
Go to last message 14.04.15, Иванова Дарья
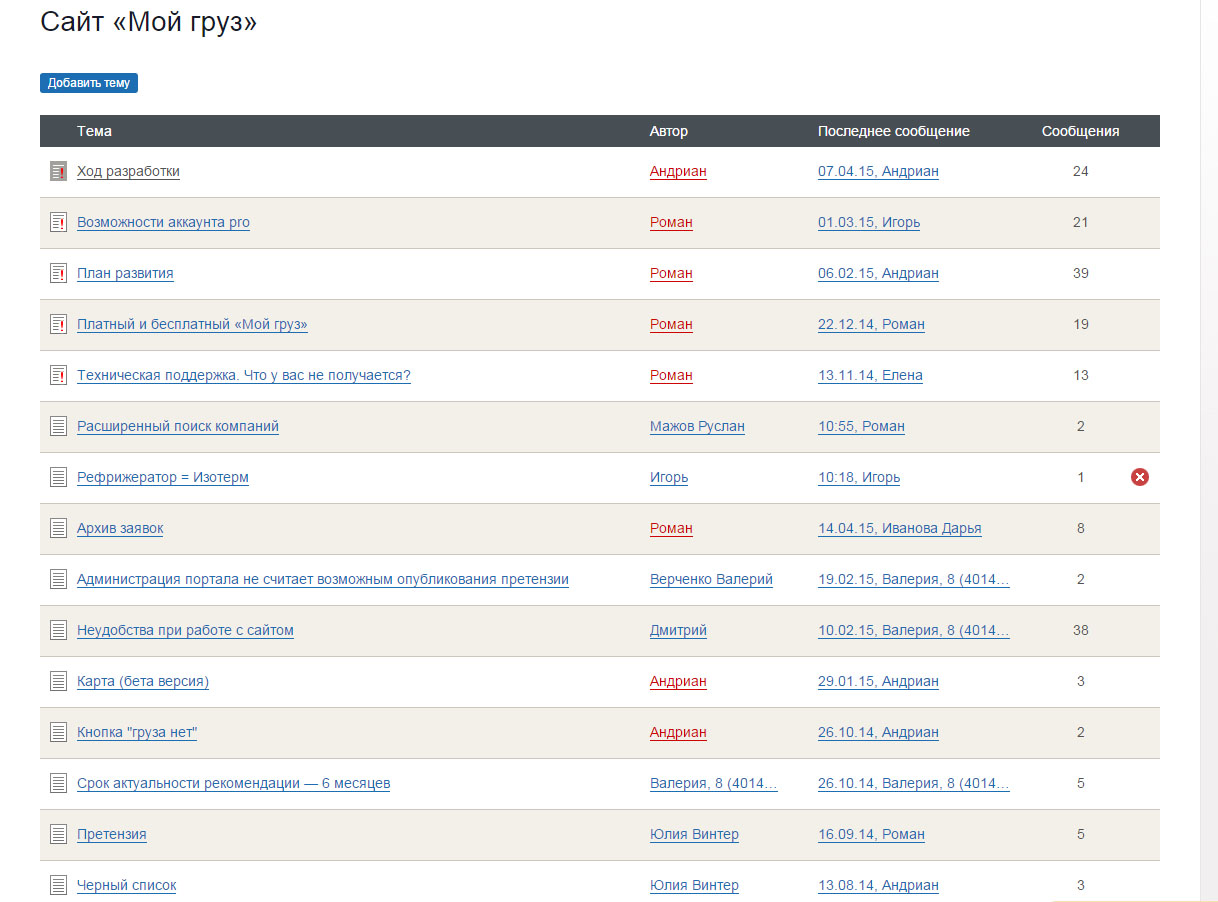[x=899, y=528]
